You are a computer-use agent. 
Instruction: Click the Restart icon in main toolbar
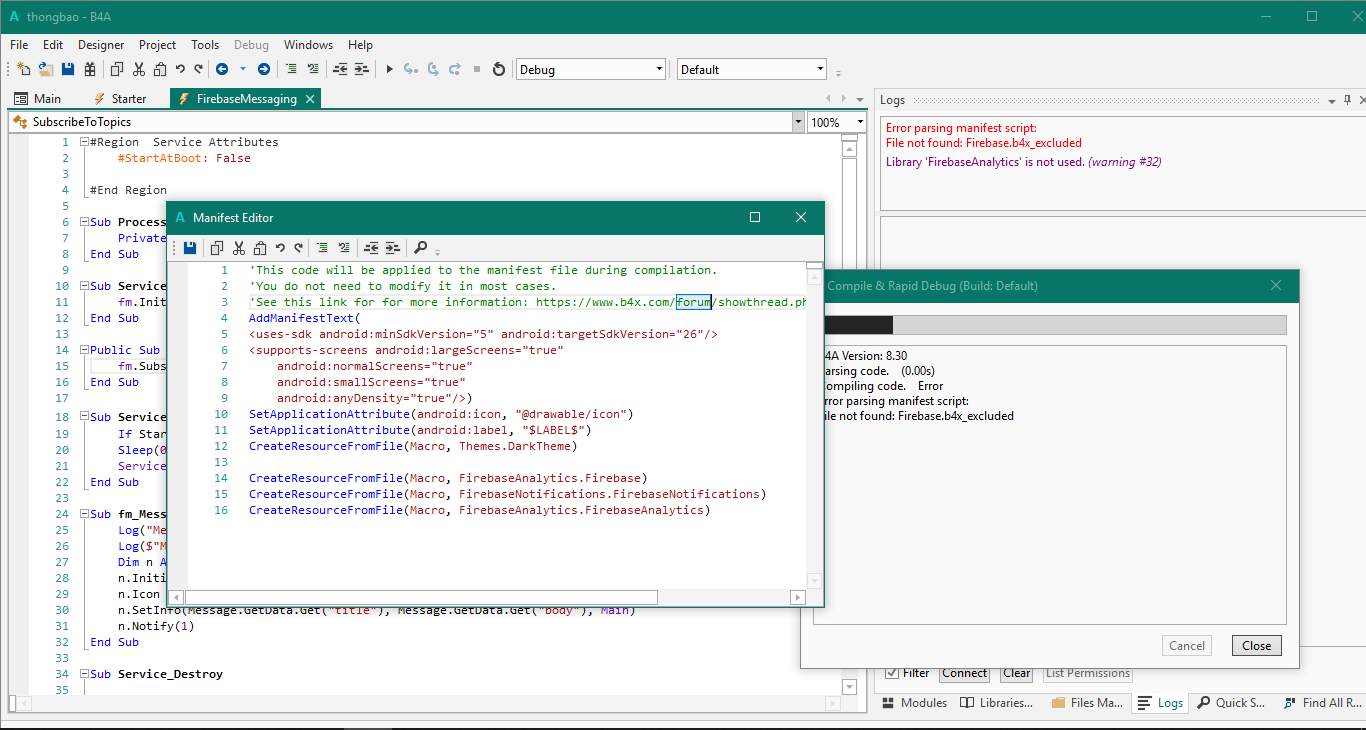[x=499, y=69]
